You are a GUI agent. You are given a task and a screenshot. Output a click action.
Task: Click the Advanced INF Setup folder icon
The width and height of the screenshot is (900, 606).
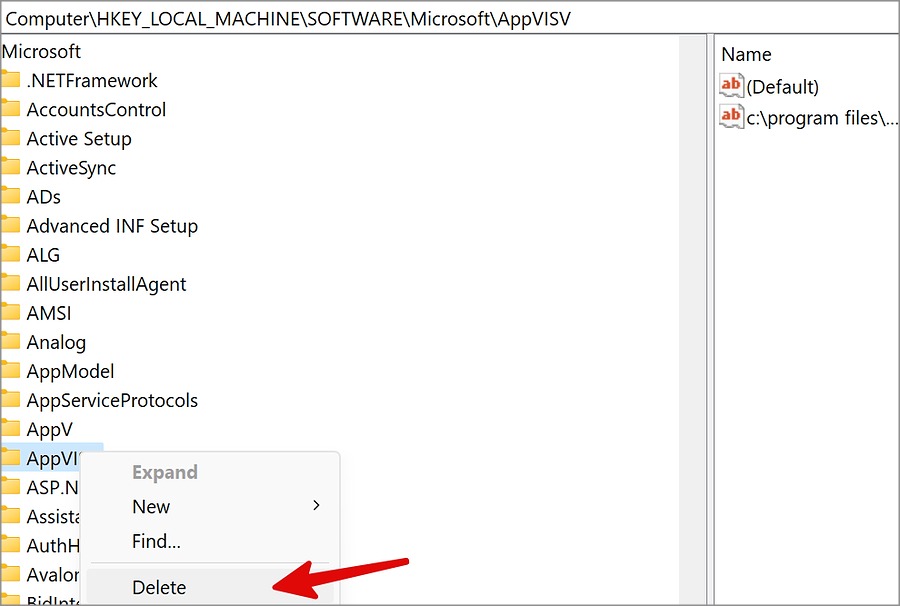coord(10,224)
